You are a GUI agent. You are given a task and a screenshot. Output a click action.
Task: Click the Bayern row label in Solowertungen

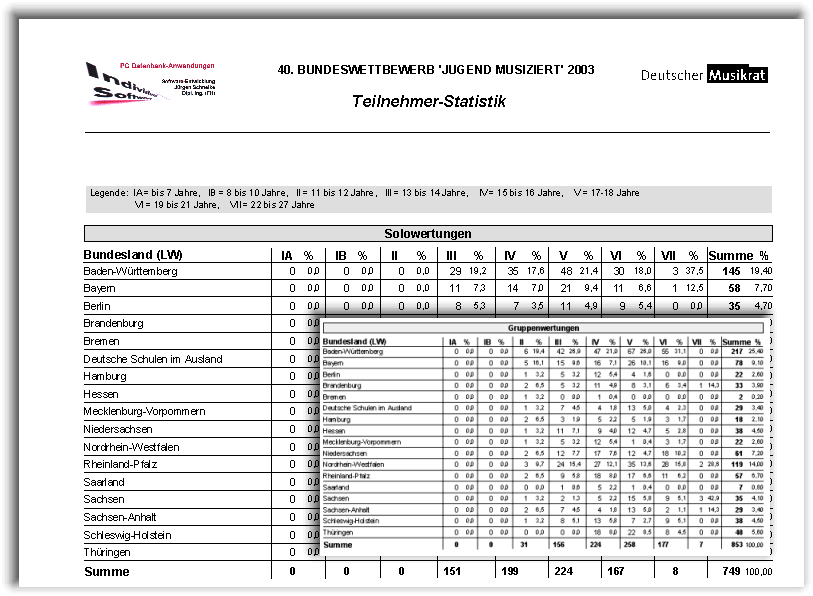pyautogui.click(x=102, y=288)
